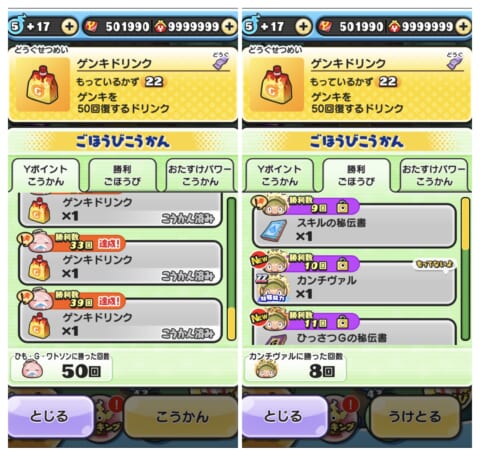This screenshot has width=480, height=451.
Task: Switch to Yポイントこうかん tab on right screen
Action: (x=279, y=175)
